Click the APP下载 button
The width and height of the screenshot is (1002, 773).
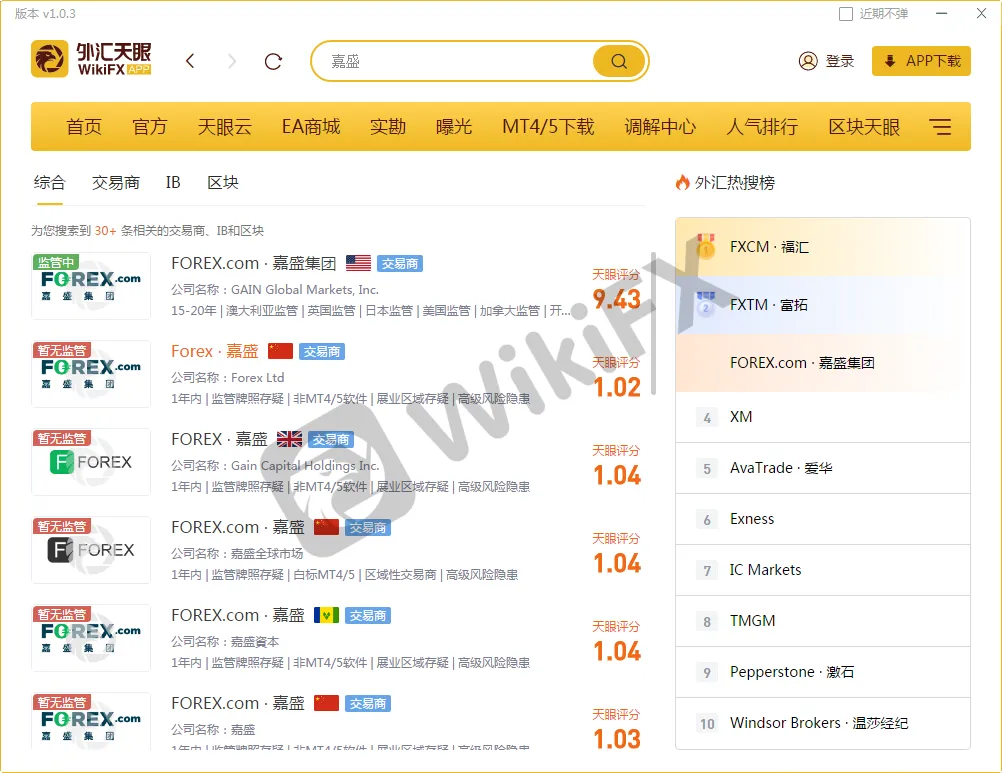pos(921,61)
